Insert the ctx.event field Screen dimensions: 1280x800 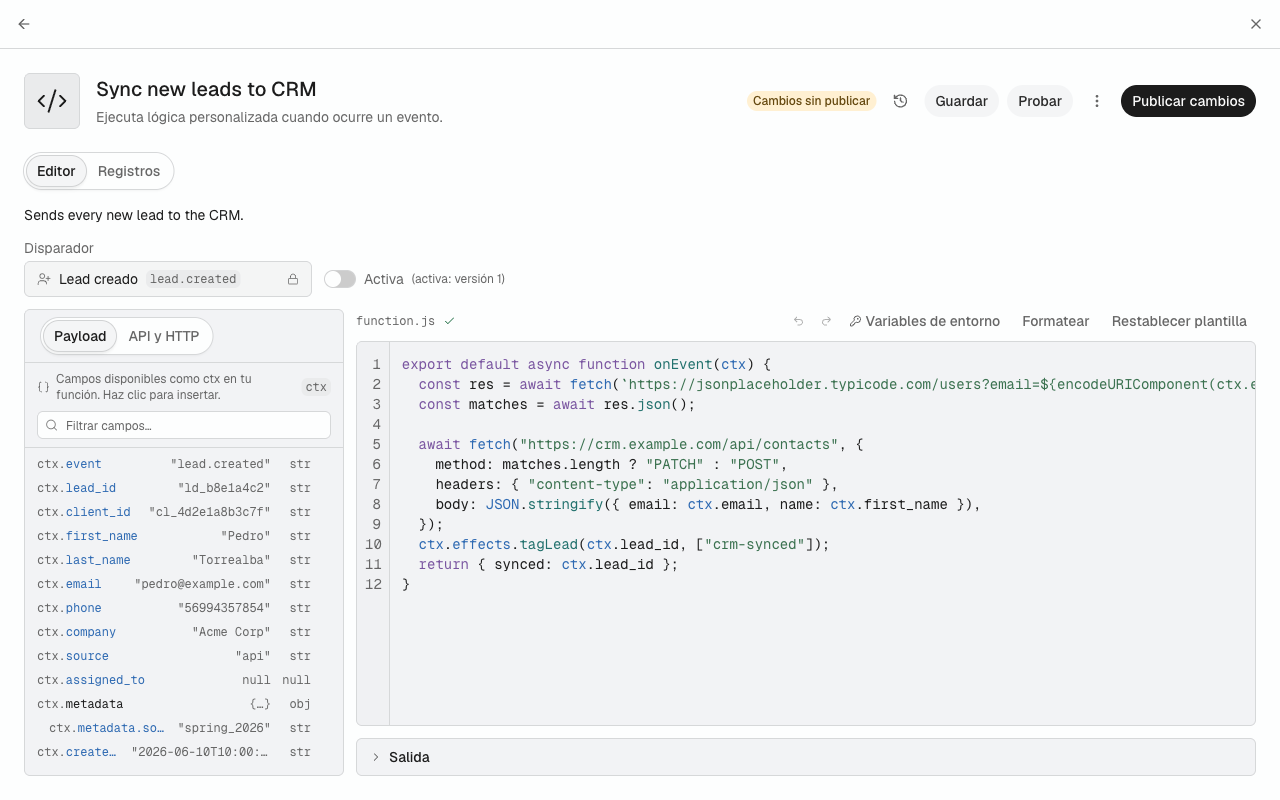coord(184,464)
